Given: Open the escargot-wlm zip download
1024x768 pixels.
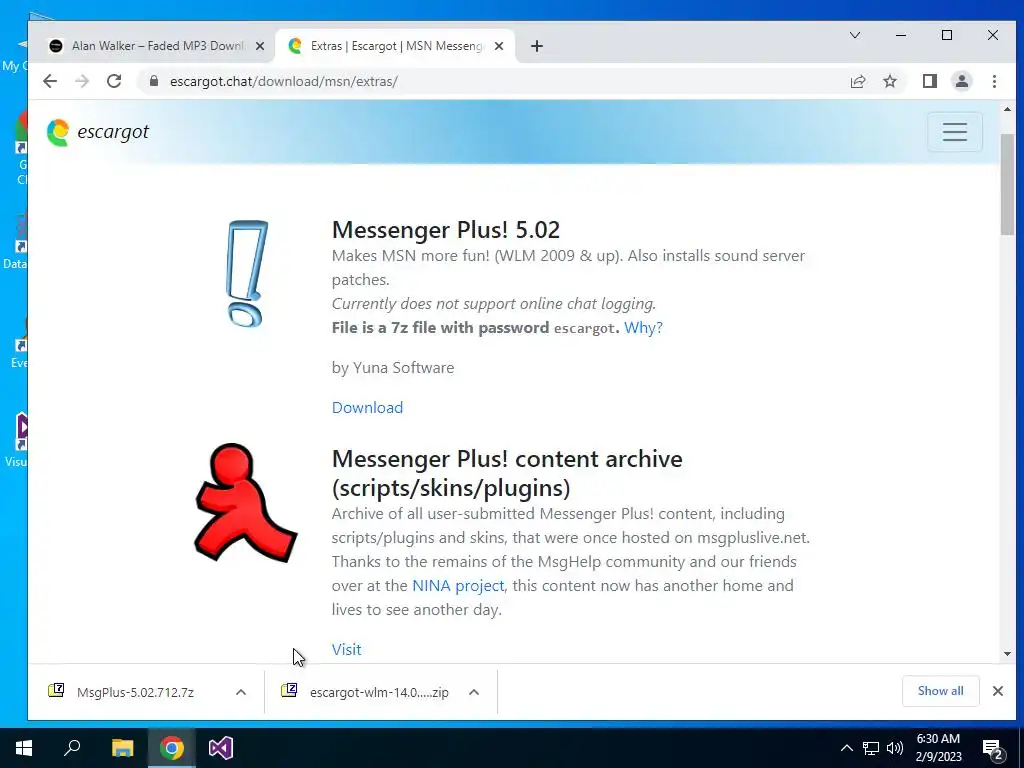Looking at the screenshot, I should (367, 692).
